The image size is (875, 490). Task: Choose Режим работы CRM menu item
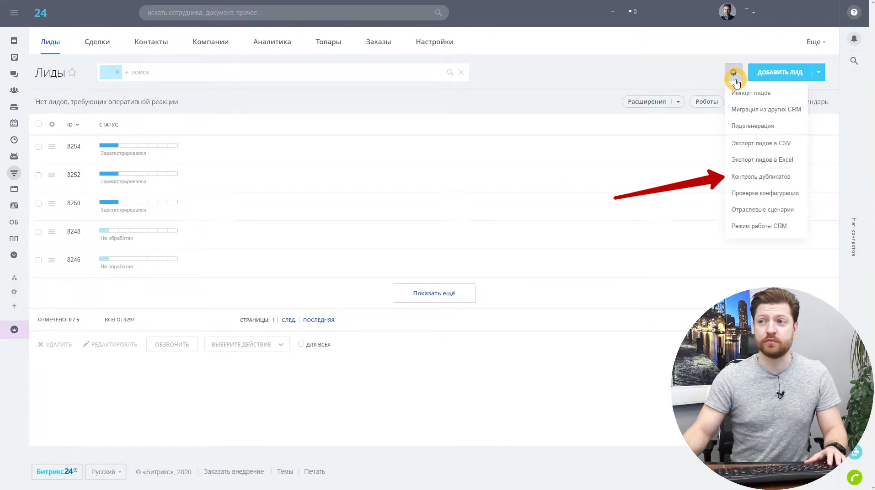tap(759, 226)
